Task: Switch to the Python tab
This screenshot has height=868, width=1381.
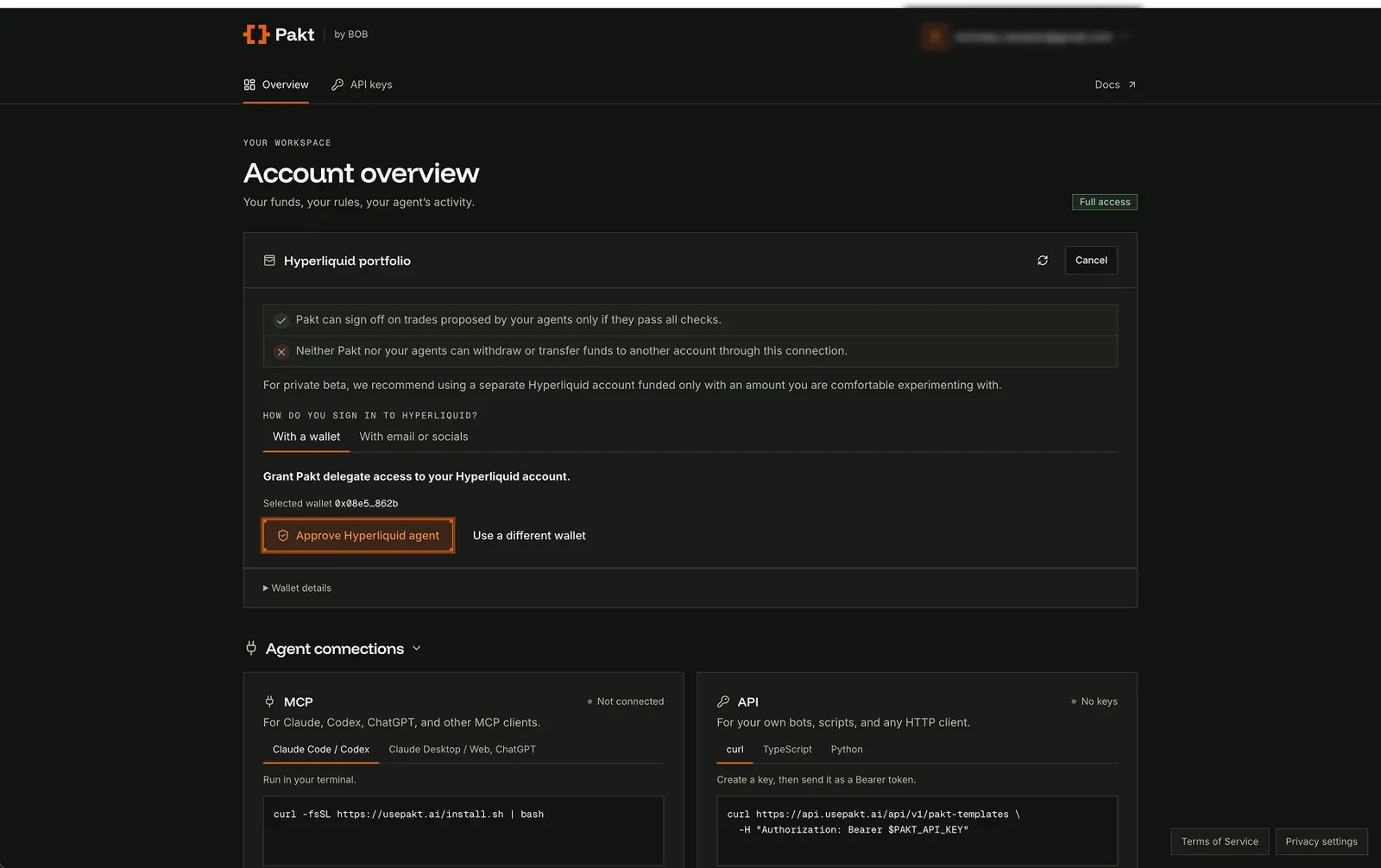Action: [x=847, y=750]
